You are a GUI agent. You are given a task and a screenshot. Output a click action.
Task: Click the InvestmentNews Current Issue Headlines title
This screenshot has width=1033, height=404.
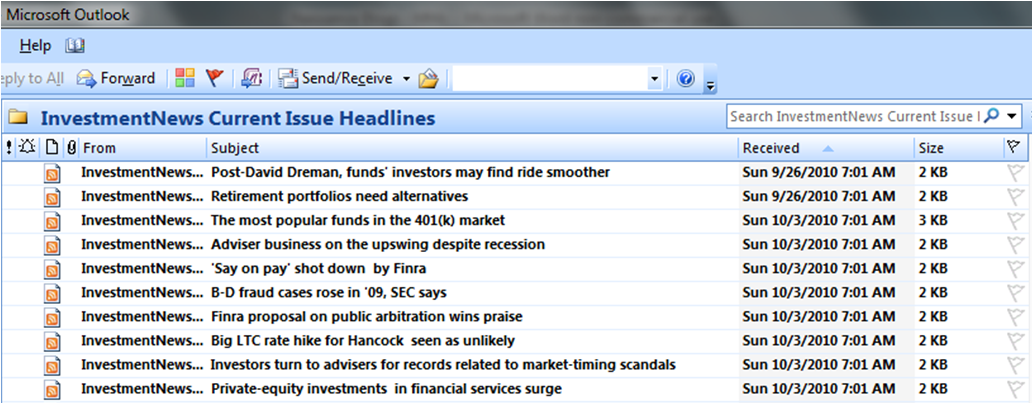tap(238, 118)
